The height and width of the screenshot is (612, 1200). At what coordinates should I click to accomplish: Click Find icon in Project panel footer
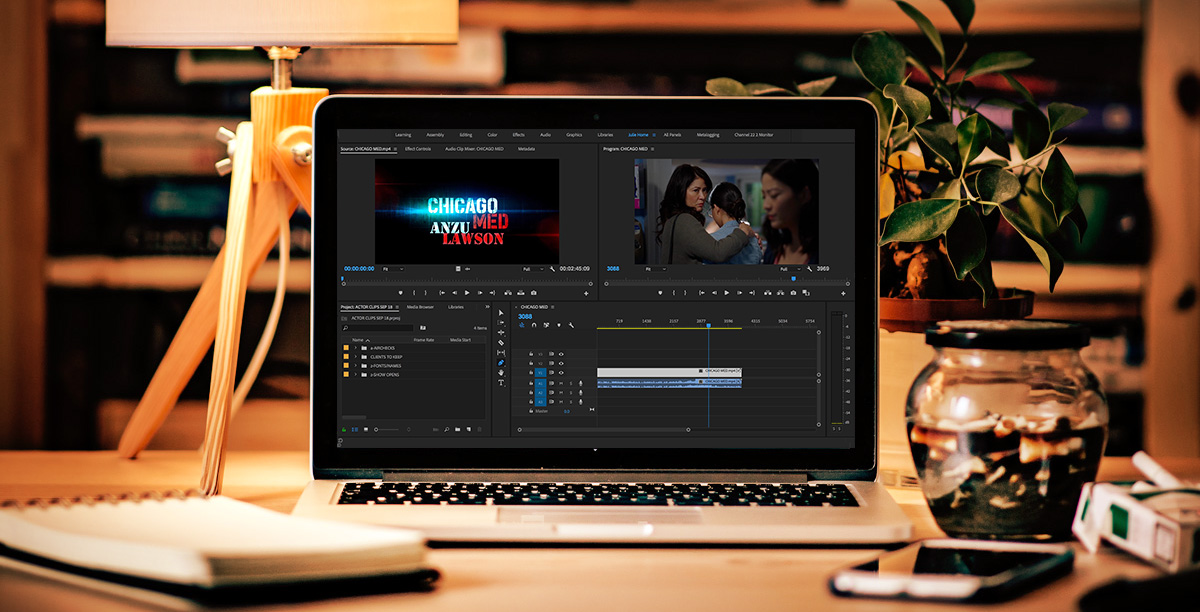click(446, 429)
